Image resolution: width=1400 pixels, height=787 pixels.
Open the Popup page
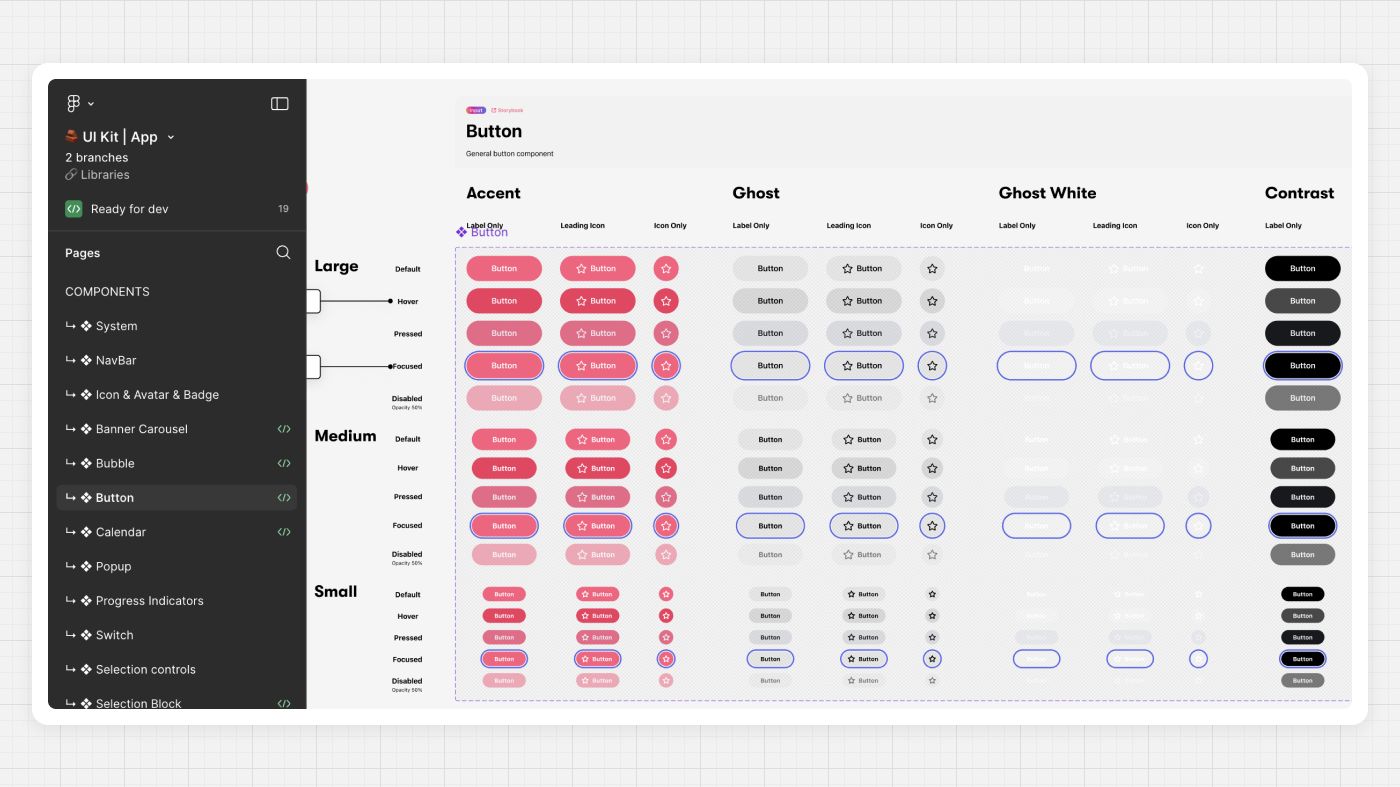[113, 567]
